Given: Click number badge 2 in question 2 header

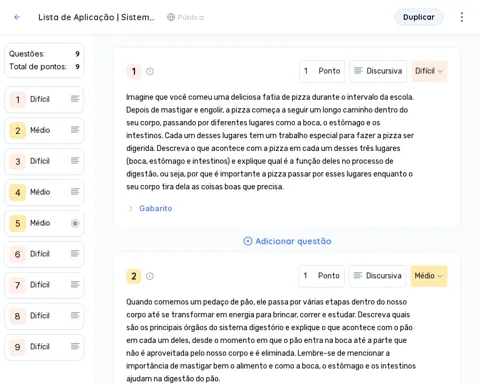Looking at the screenshot, I should pos(134,276).
